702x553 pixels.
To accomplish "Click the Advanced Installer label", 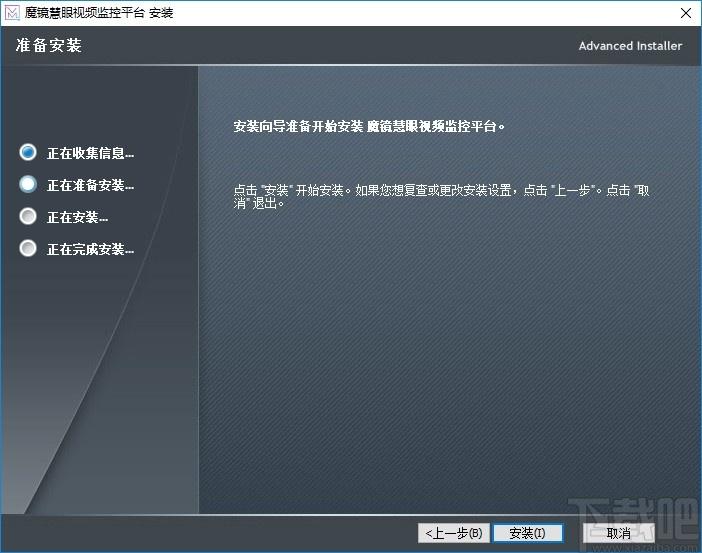I will (630, 46).
